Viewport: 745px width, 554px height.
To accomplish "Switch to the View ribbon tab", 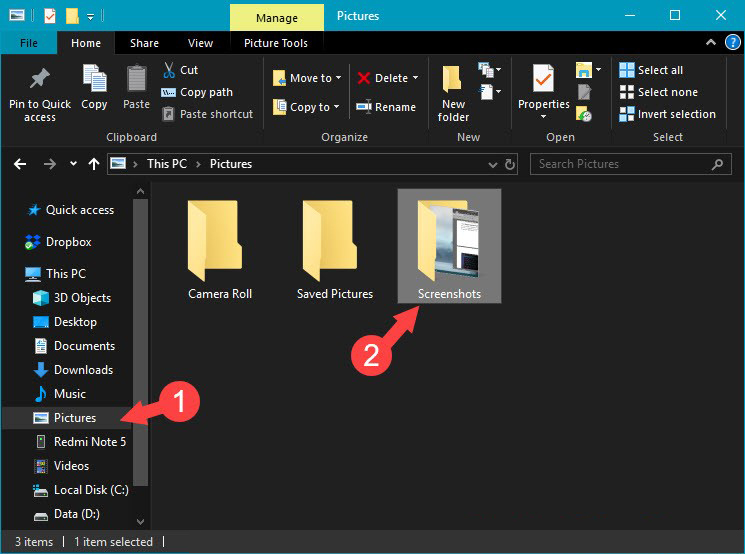I will [200, 43].
